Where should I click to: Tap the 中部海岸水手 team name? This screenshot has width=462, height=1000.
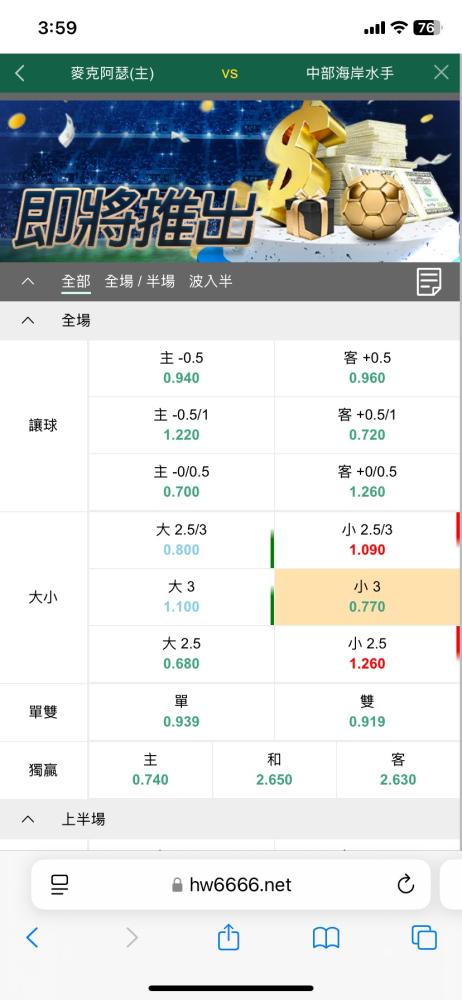click(x=350, y=73)
